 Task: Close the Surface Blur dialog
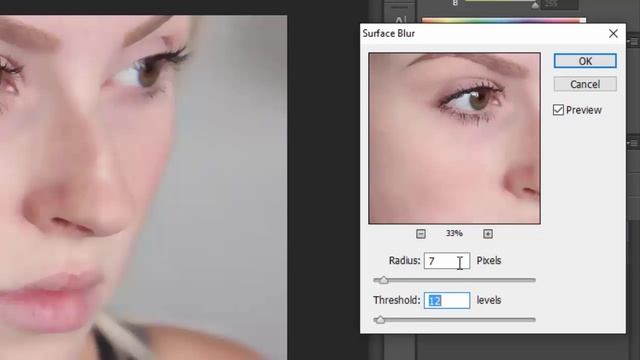click(x=613, y=33)
